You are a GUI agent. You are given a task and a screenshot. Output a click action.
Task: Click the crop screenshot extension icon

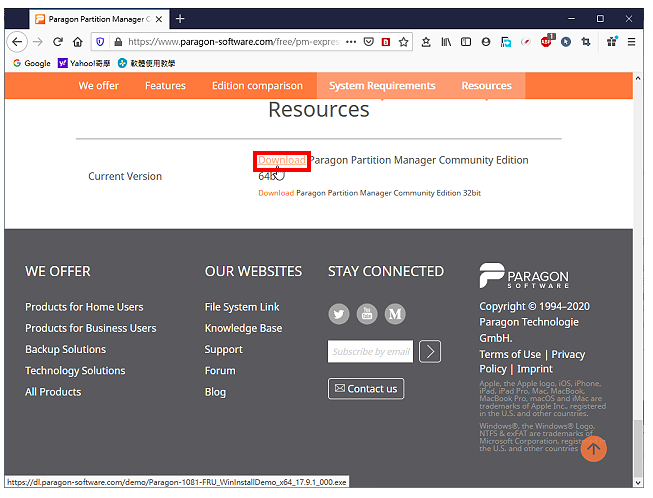pyautogui.click(x=586, y=42)
